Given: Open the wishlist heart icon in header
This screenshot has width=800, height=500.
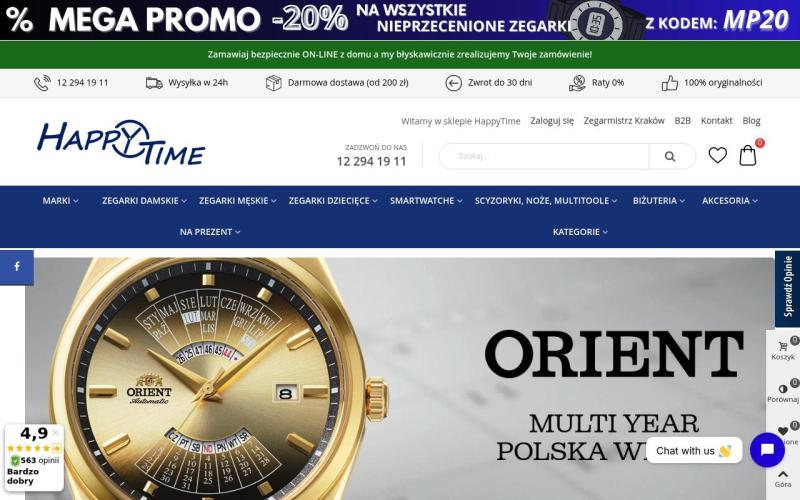Looking at the screenshot, I should point(717,155).
